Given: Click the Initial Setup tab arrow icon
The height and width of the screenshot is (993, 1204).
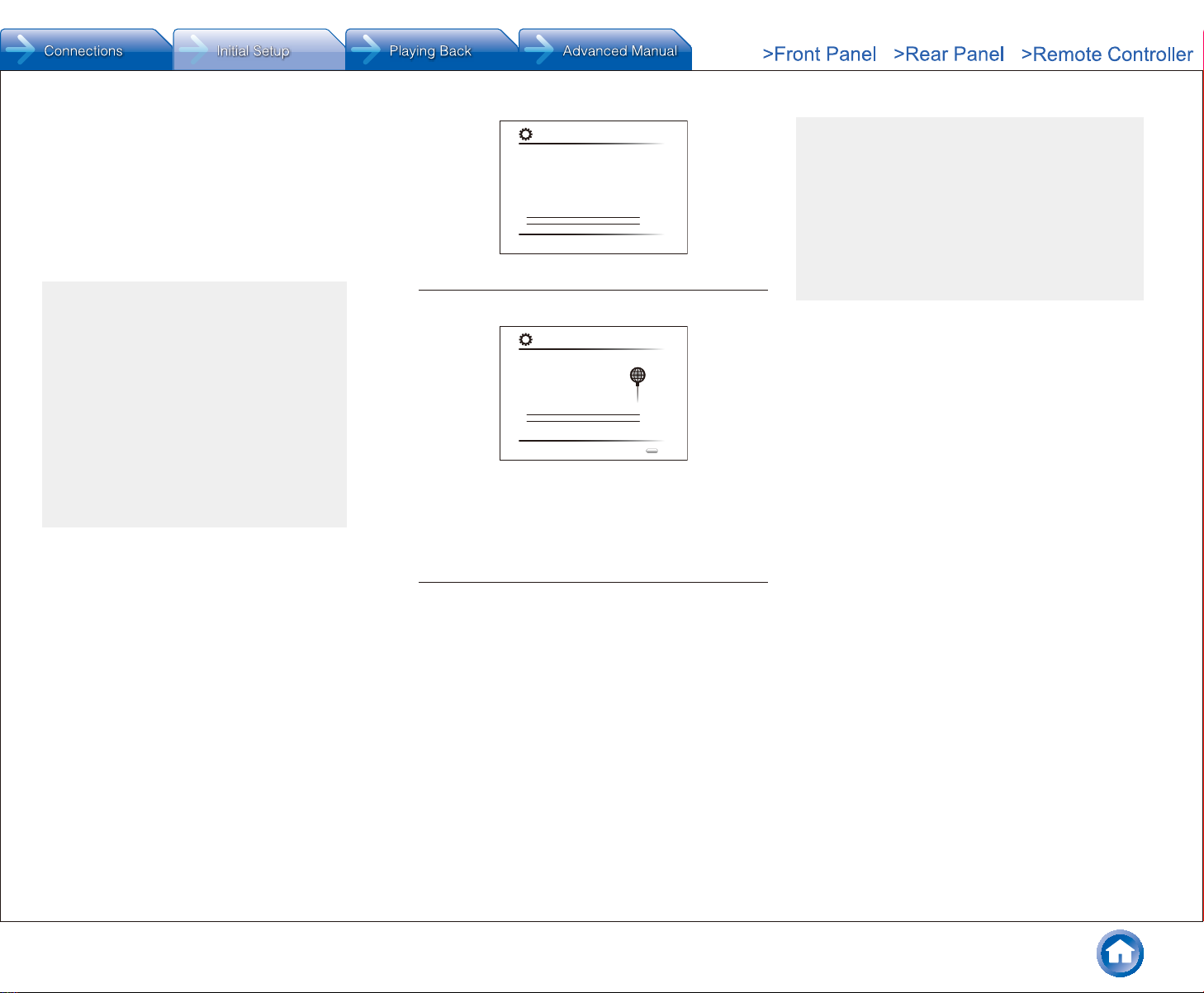Looking at the screenshot, I should 193,50.
